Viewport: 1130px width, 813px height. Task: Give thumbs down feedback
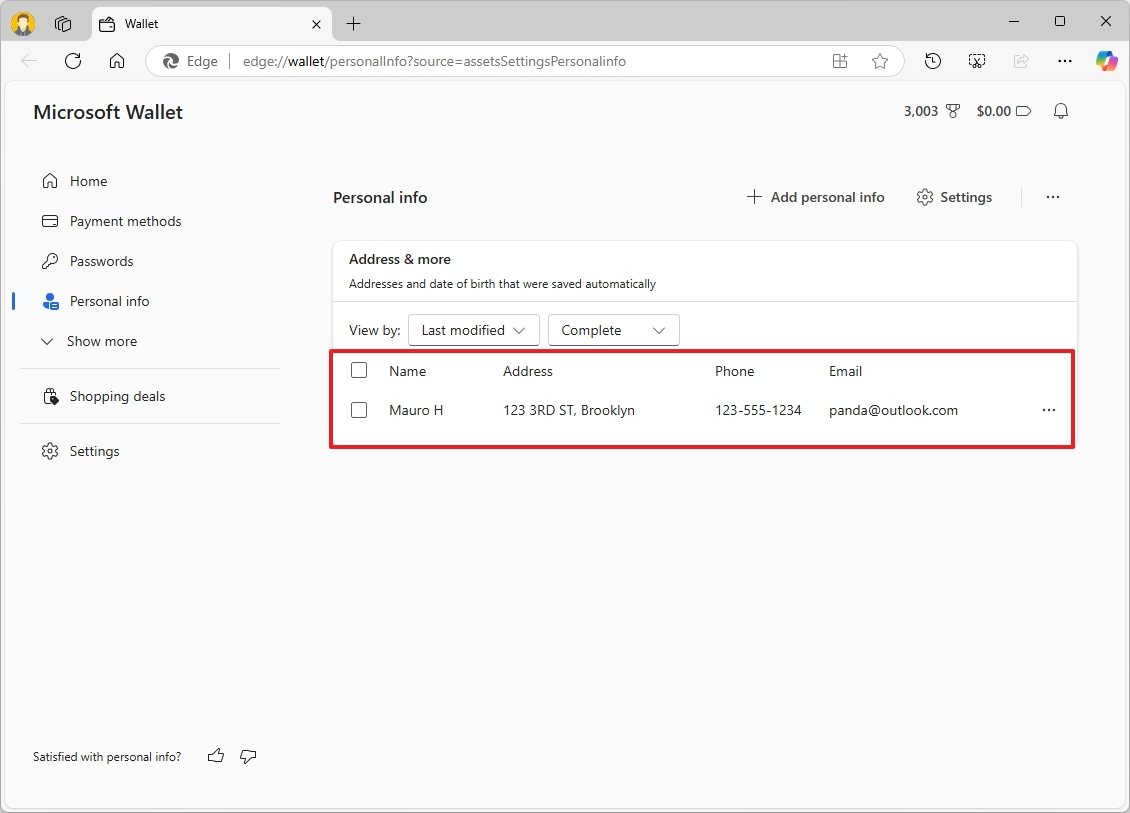click(x=248, y=756)
